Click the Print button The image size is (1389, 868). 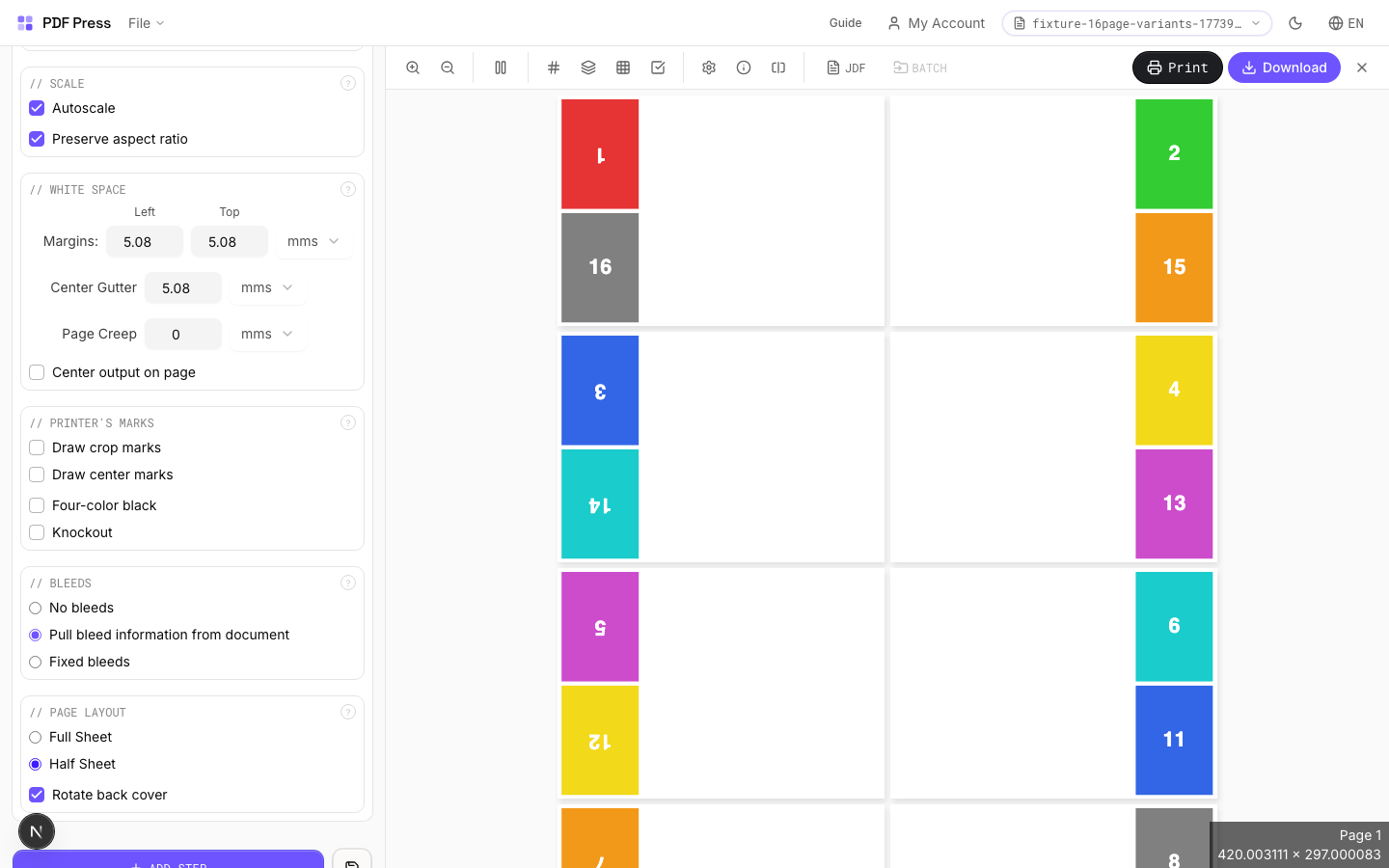click(x=1177, y=68)
